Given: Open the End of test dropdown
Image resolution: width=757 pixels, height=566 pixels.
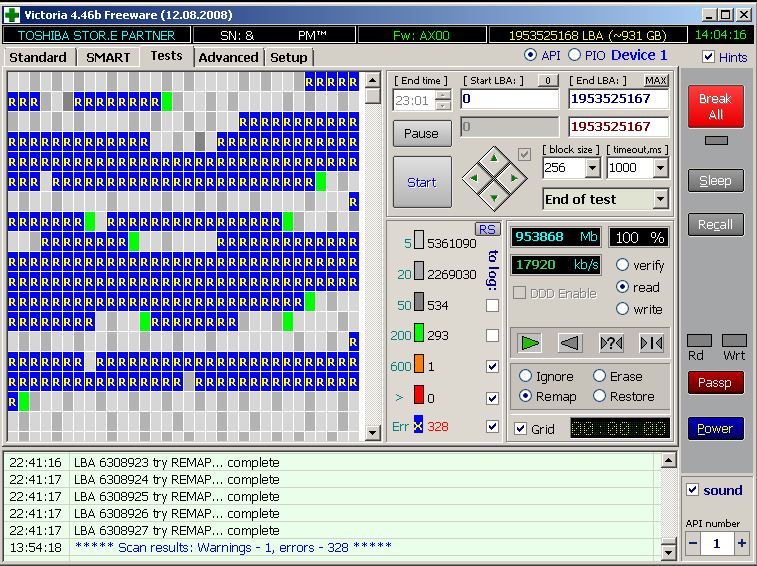Looking at the screenshot, I should pos(659,199).
